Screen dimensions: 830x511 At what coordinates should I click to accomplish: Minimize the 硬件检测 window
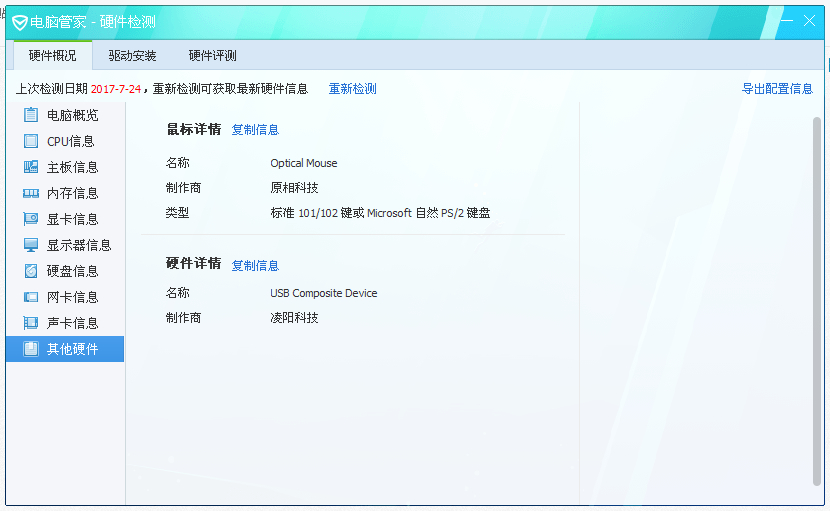coord(787,21)
